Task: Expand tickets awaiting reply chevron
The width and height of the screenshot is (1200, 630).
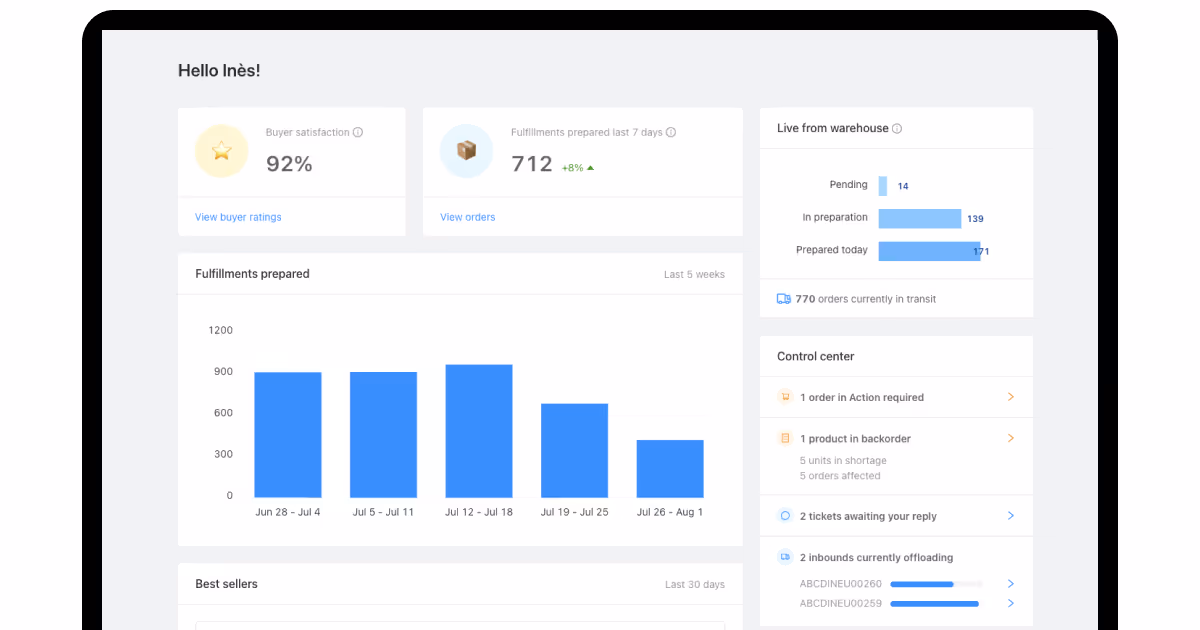Action: (1011, 516)
